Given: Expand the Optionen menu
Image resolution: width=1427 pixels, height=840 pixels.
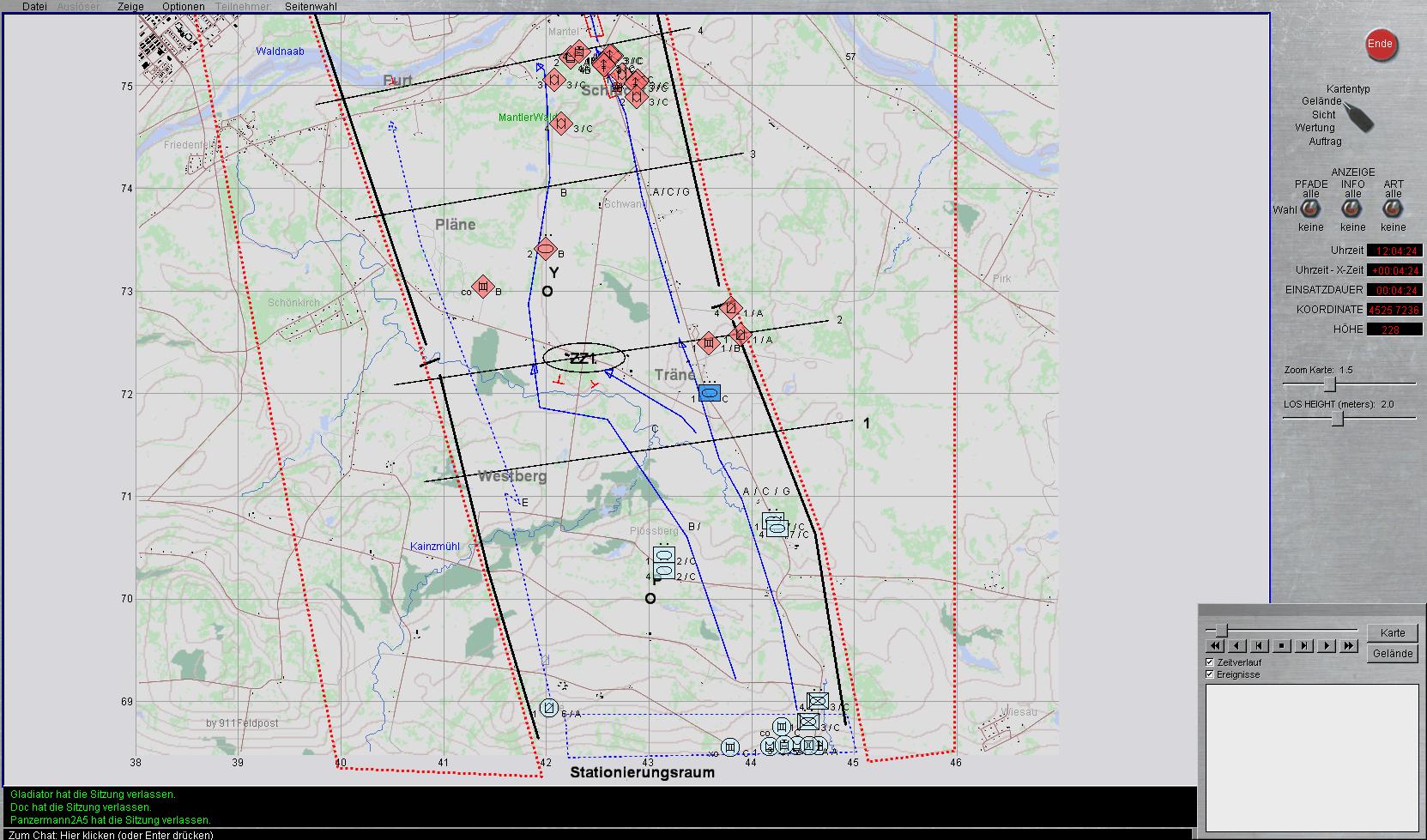Looking at the screenshot, I should point(184,7).
